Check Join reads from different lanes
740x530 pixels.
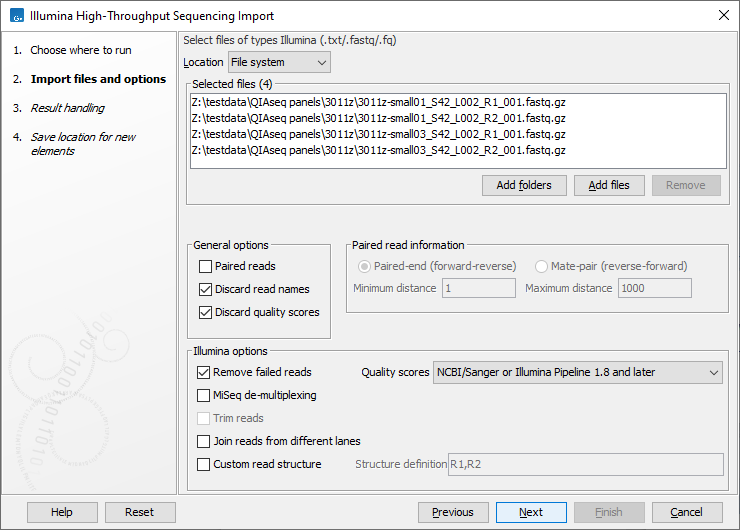coord(205,441)
